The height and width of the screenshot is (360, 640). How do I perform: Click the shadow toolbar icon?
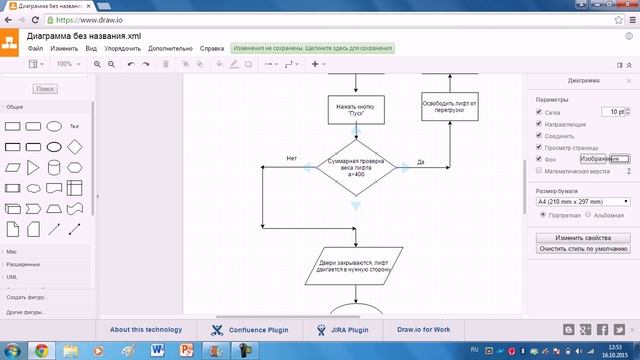[248, 64]
